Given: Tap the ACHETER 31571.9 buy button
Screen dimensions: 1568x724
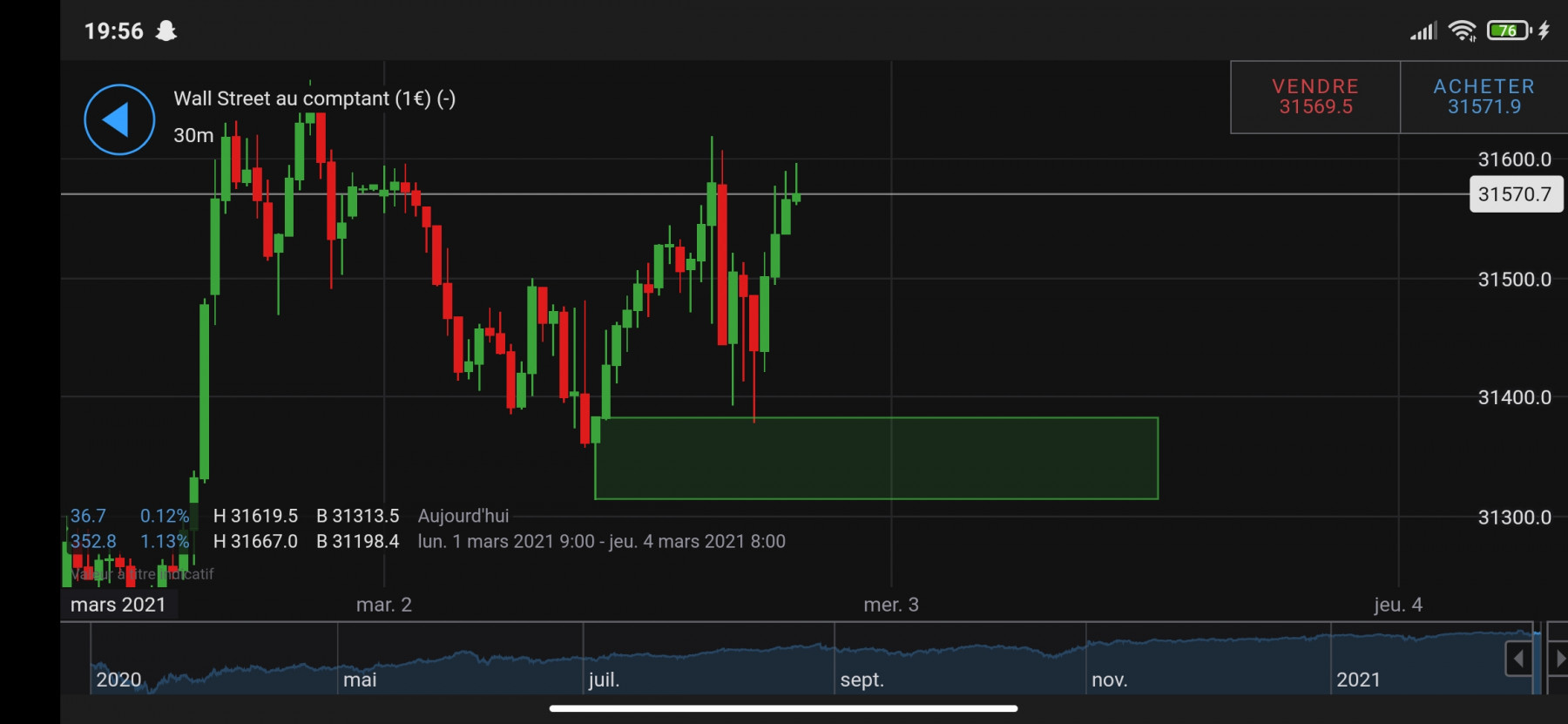Looking at the screenshot, I should pos(1484,97).
